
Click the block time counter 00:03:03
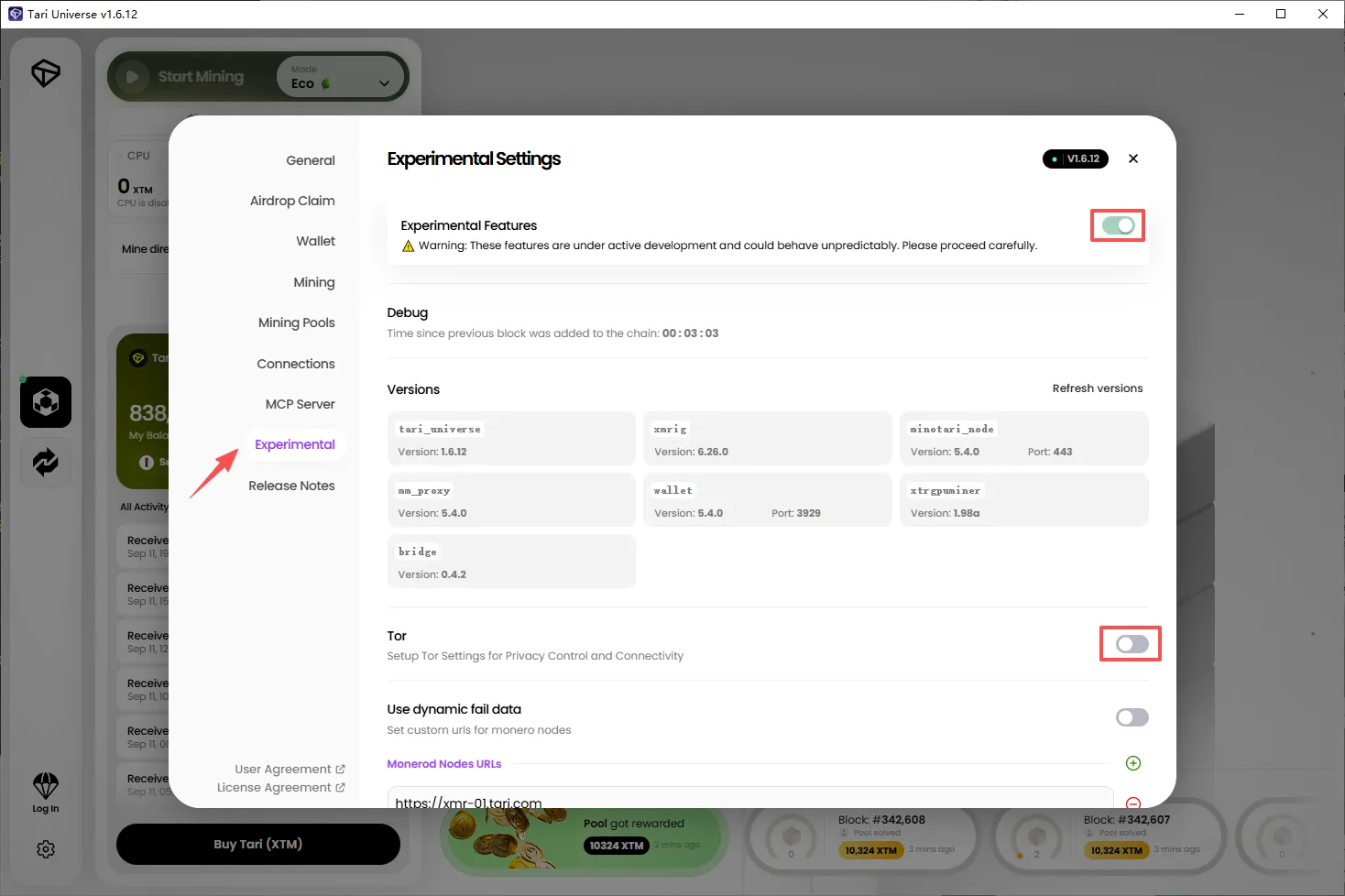point(690,333)
